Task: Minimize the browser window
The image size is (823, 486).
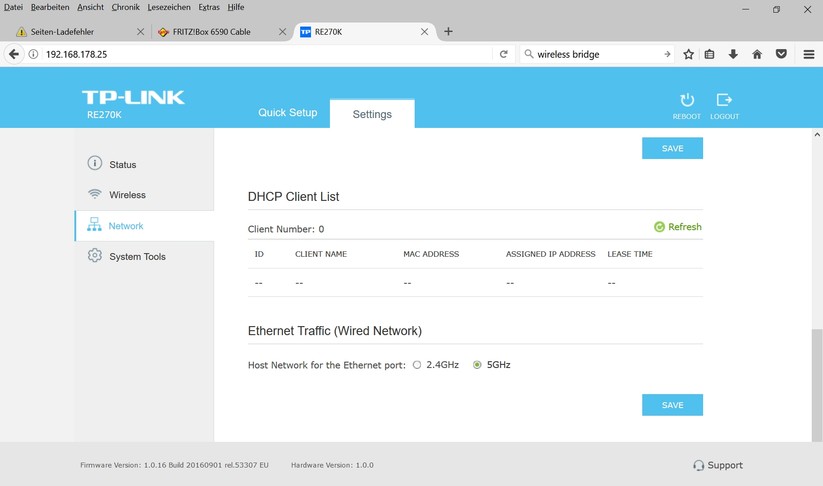Action: pos(745,9)
